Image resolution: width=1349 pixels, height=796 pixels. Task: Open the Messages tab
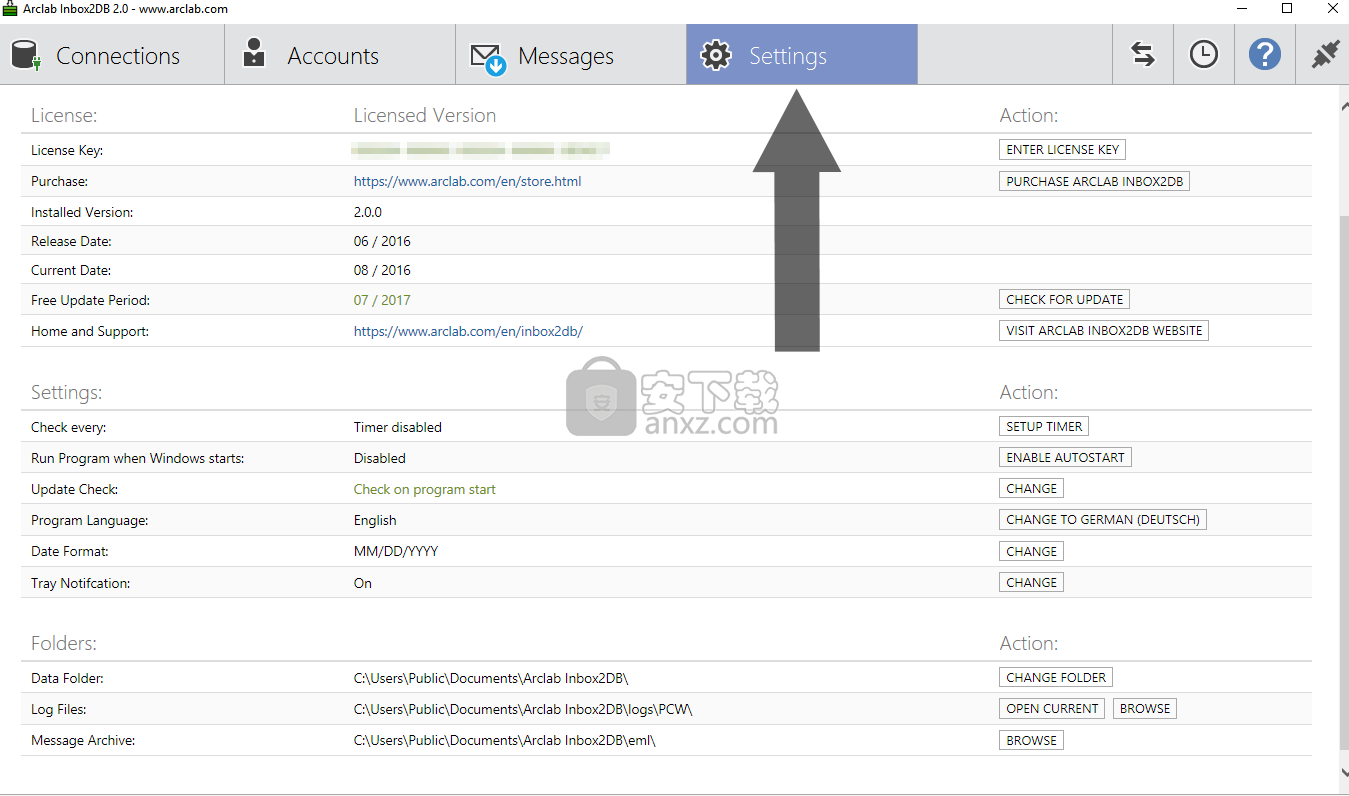pos(571,55)
